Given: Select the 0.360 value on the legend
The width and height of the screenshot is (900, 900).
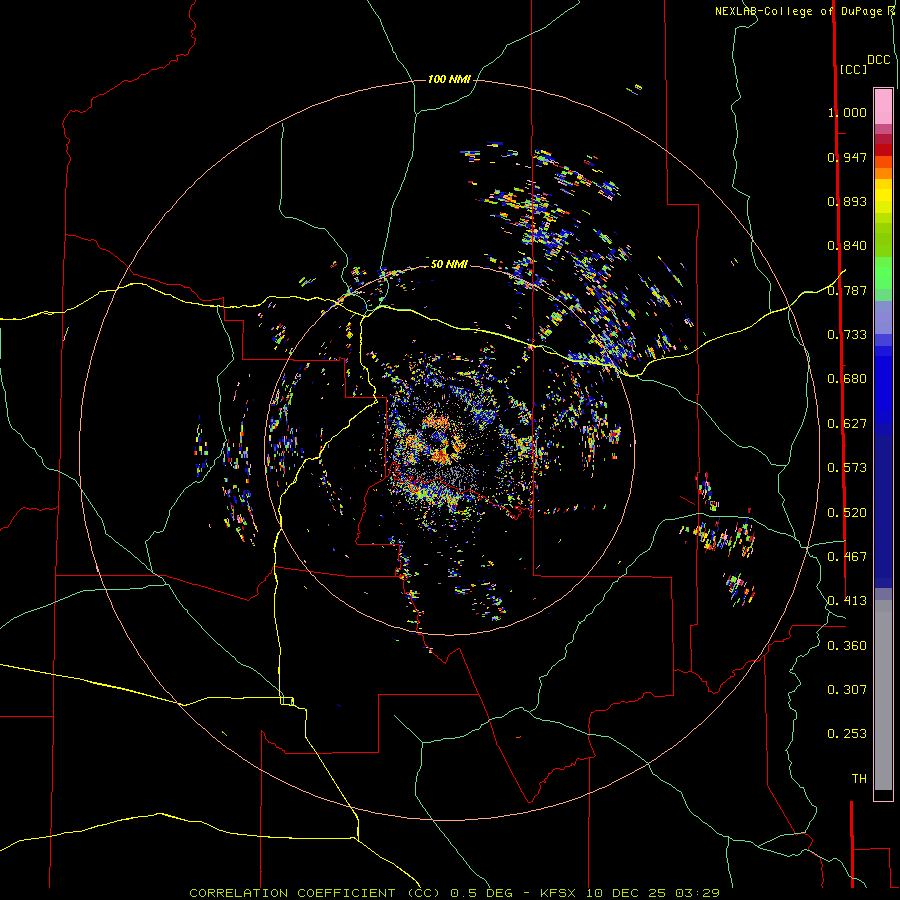Looking at the screenshot, I should coord(847,646).
